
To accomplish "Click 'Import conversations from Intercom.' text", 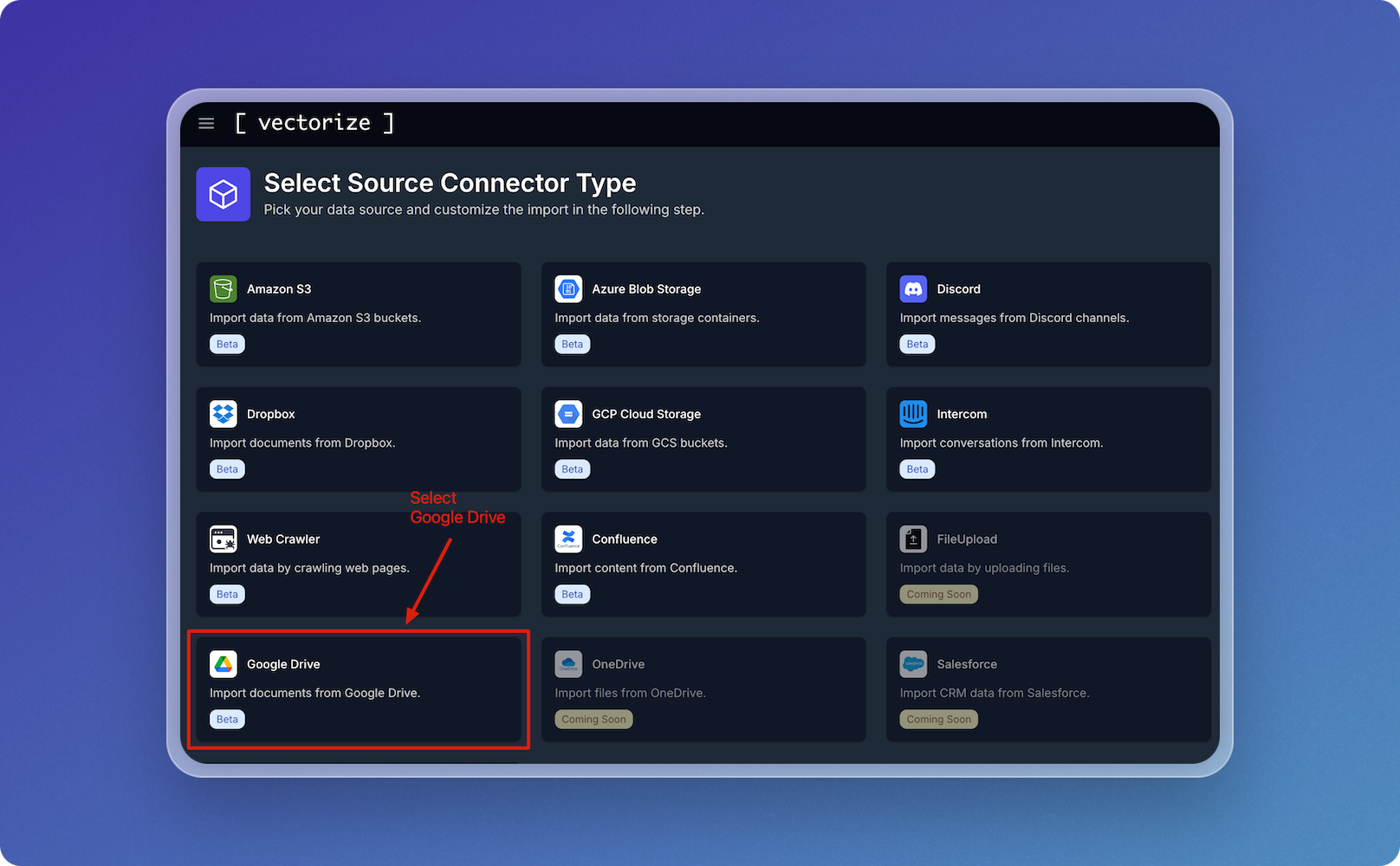I will pyautogui.click(x=1001, y=443).
